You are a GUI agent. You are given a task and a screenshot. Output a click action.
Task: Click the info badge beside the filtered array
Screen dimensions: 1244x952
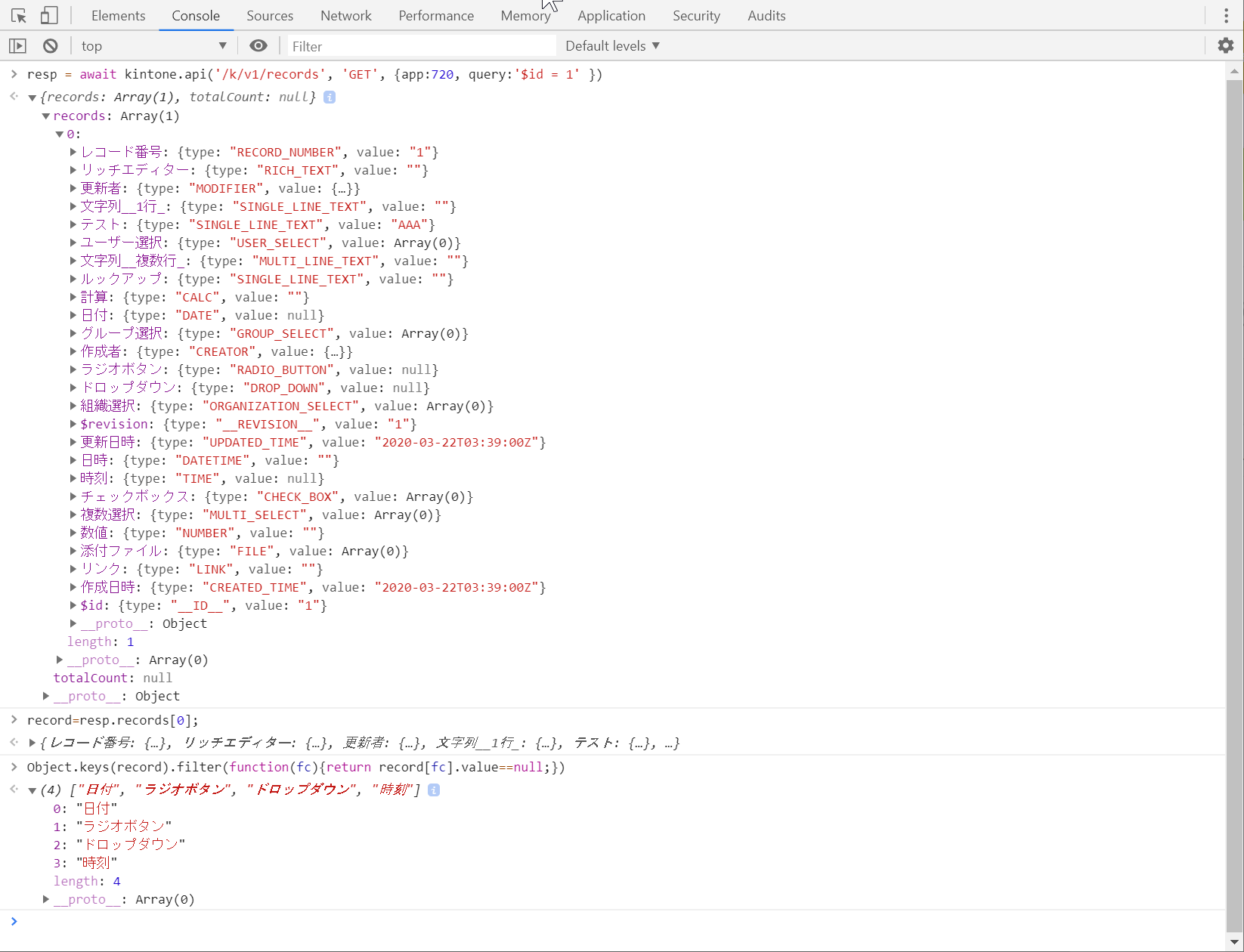click(434, 790)
